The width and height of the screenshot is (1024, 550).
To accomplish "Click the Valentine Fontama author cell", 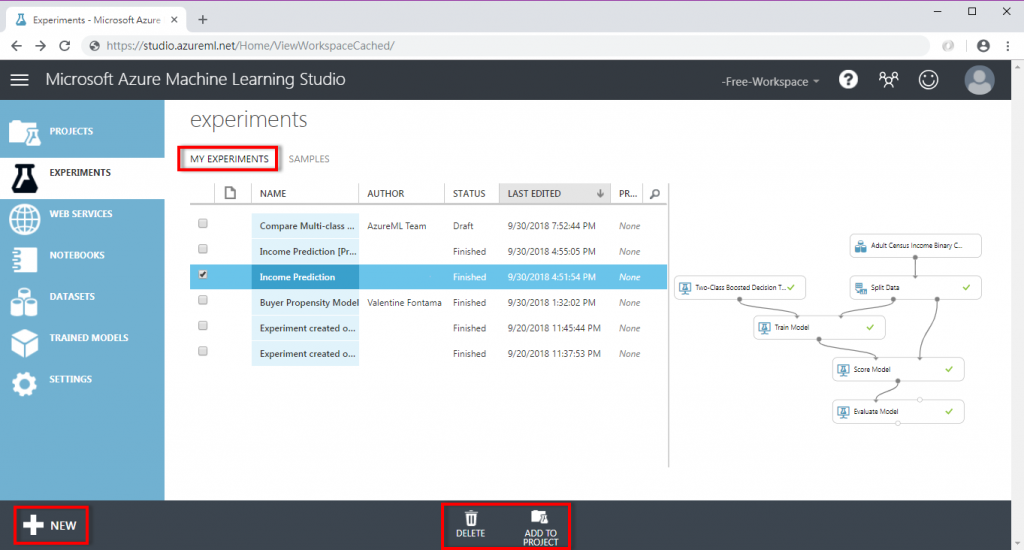I will pos(404,302).
